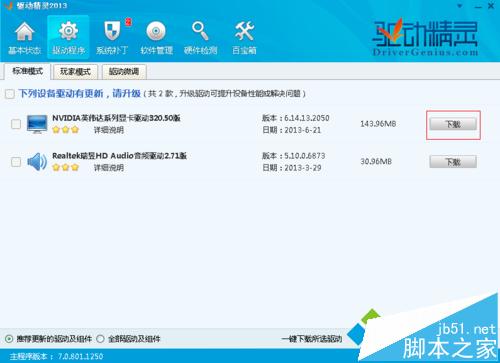
Task: Click the red notification badge on 系统补丁
Action: [128, 22]
